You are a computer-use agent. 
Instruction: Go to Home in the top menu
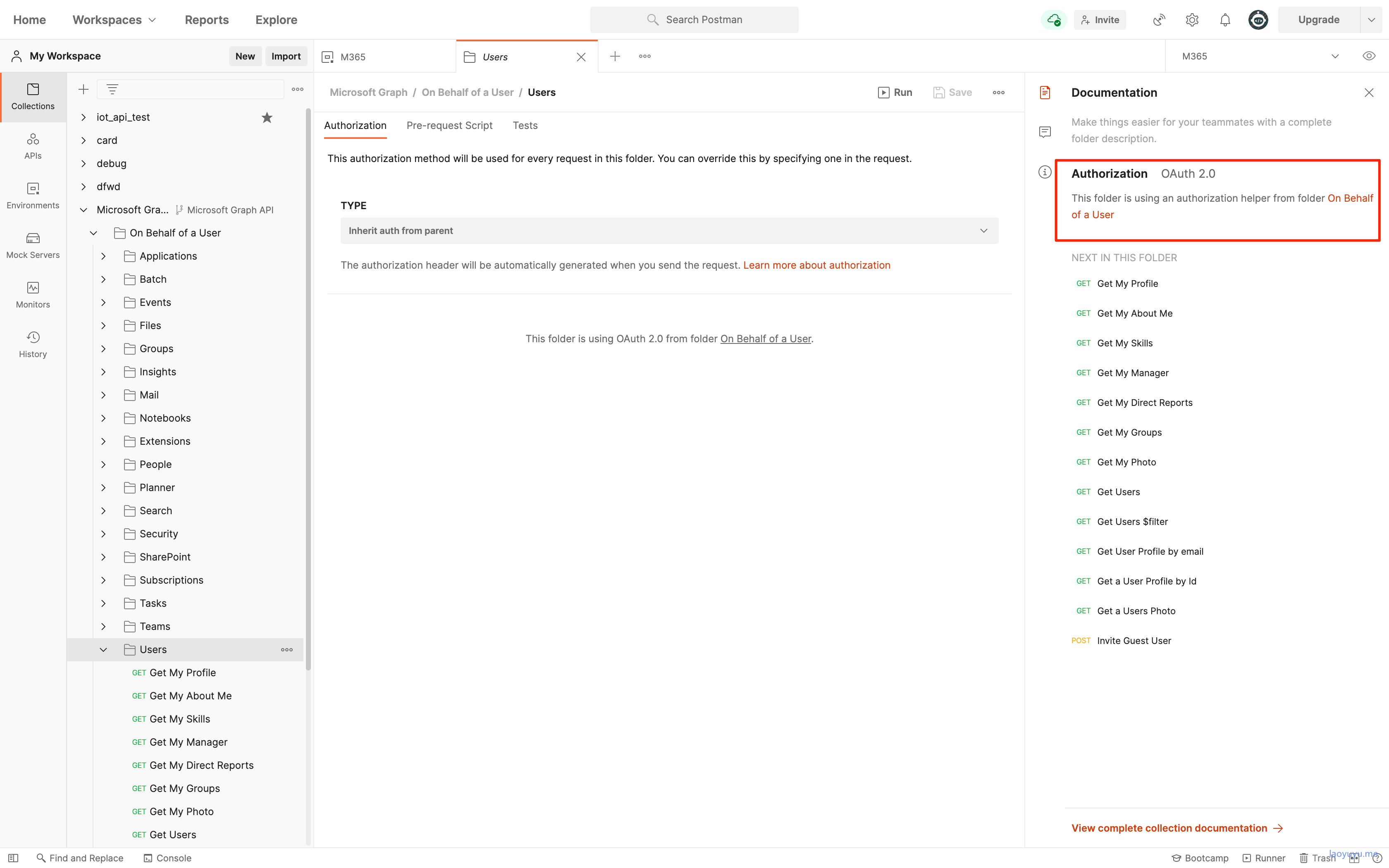point(29,19)
